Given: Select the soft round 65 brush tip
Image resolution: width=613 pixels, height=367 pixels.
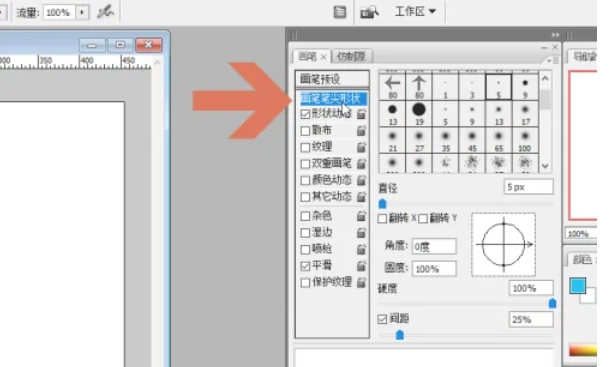Looking at the screenshot, I should tap(498, 140).
